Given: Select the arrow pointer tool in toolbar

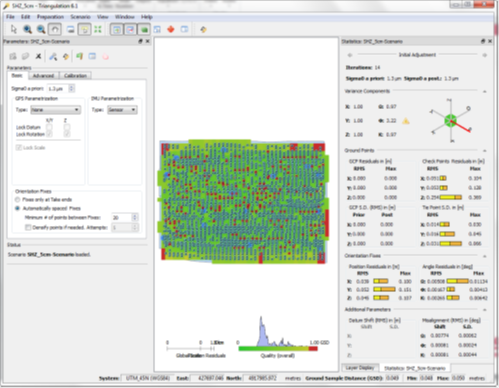Looking at the screenshot, I should (x=14, y=29).
